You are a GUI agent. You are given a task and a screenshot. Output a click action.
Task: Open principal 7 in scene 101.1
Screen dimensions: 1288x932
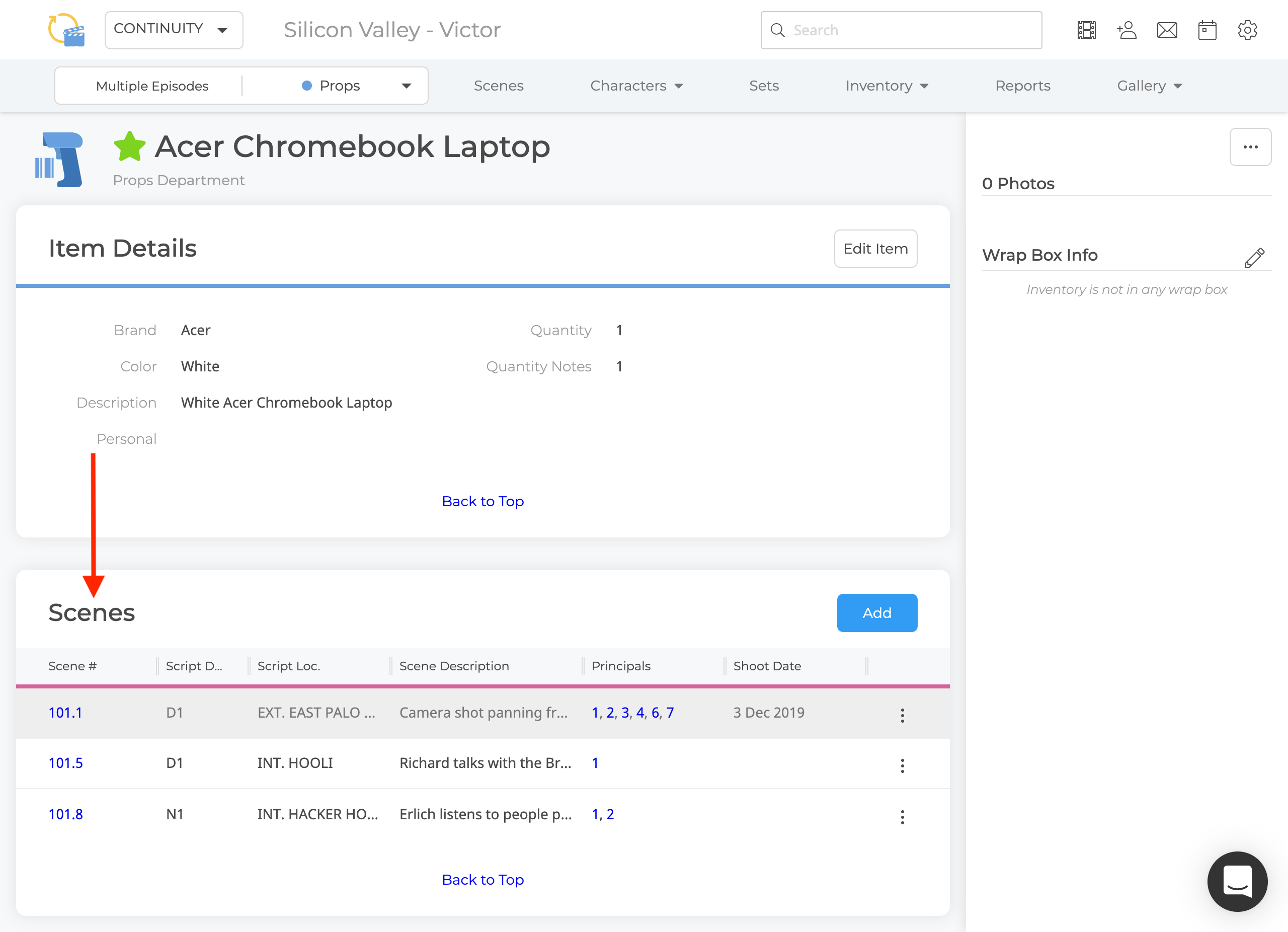pyautogui.click(x=670, y=713)
